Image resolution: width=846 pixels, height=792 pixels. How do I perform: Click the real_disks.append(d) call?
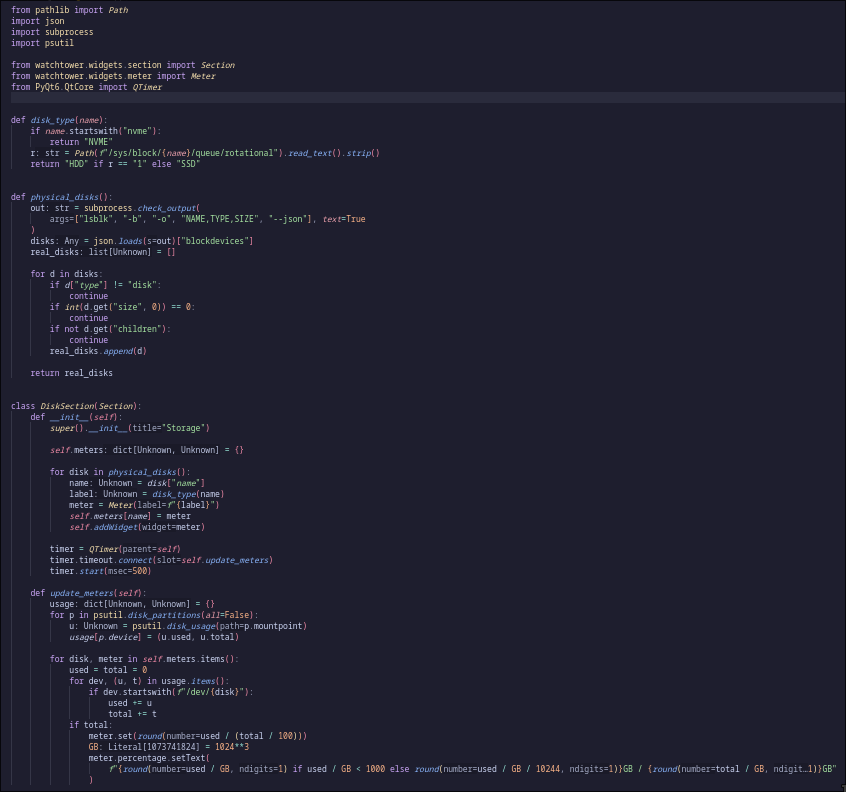(x=98, y=351)
